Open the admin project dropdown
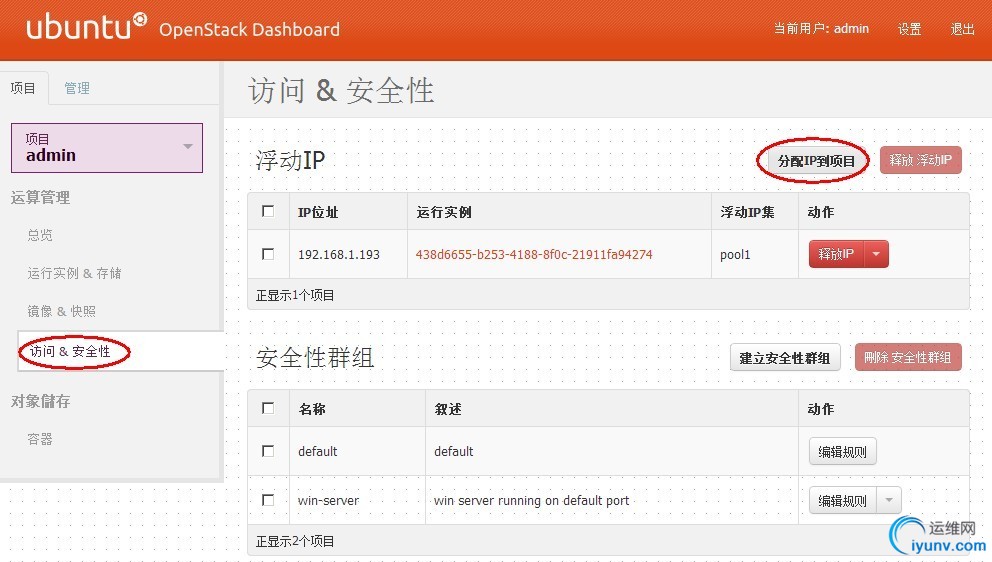 [107, 147]
